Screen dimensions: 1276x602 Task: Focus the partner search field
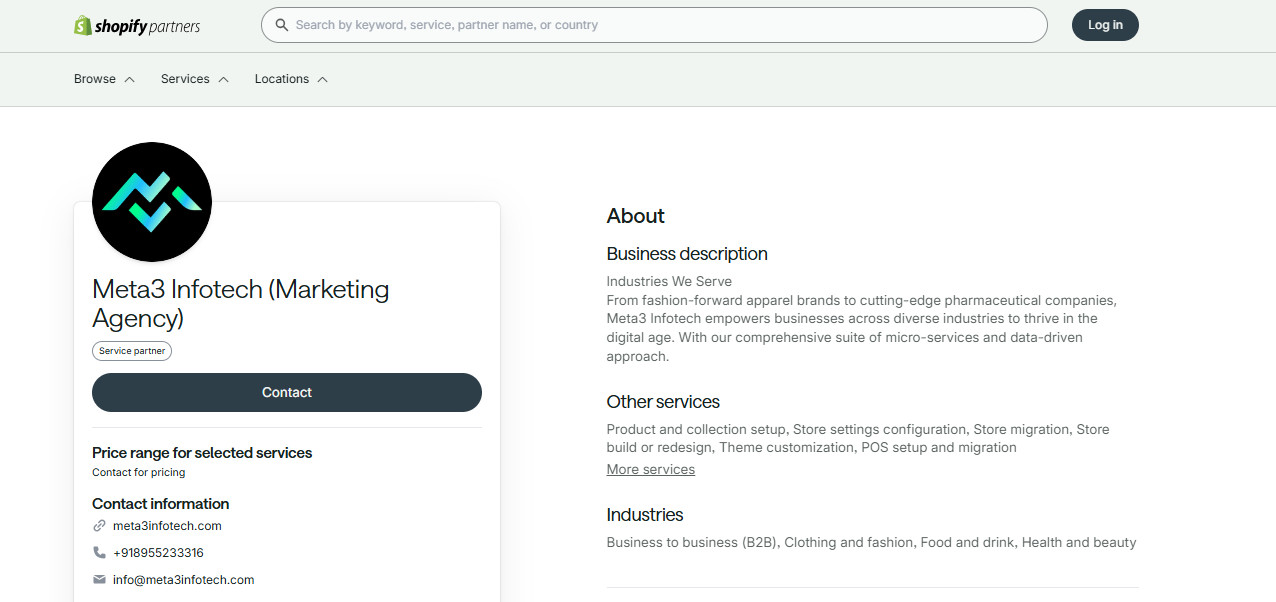[654, 25]
